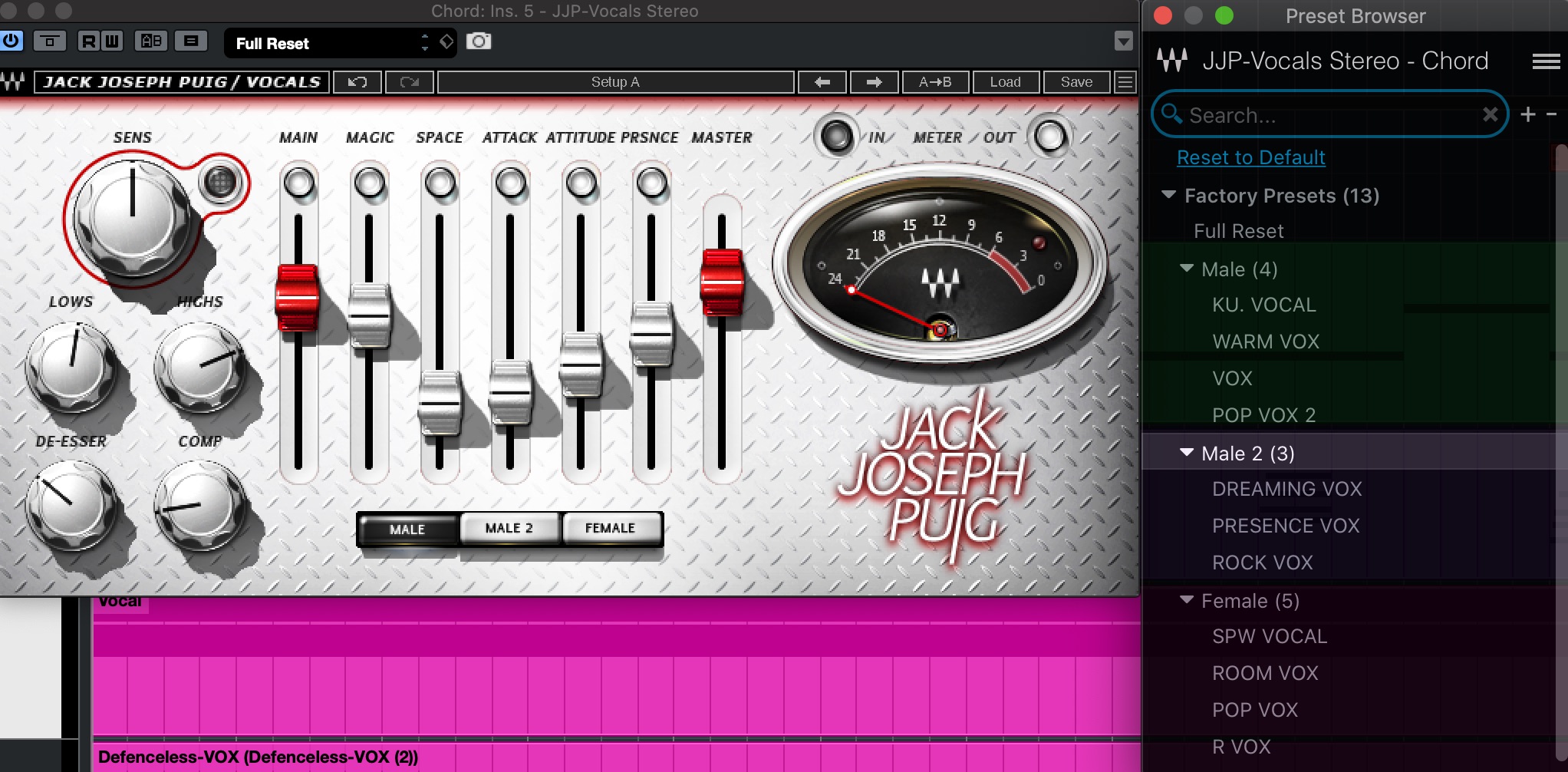Viewport: 1568px width, 772px height.
Task: Switch meter to IN with round button
Action: coord(836,137)
